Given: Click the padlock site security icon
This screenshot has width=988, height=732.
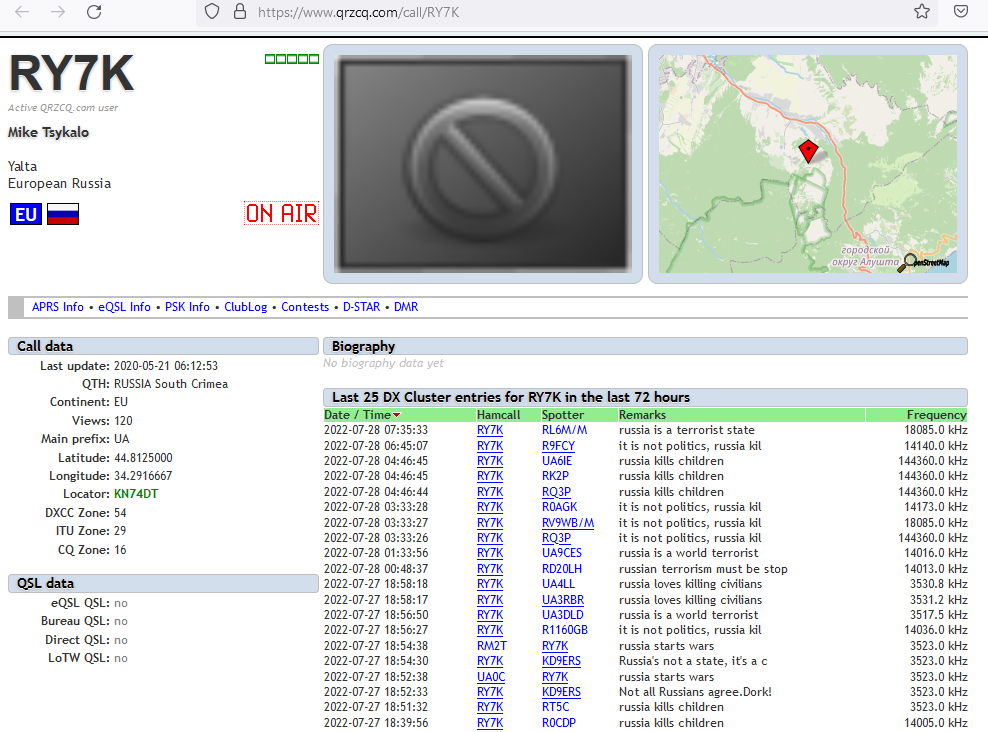Looking at the screenshot, I should tap(239, 12).
